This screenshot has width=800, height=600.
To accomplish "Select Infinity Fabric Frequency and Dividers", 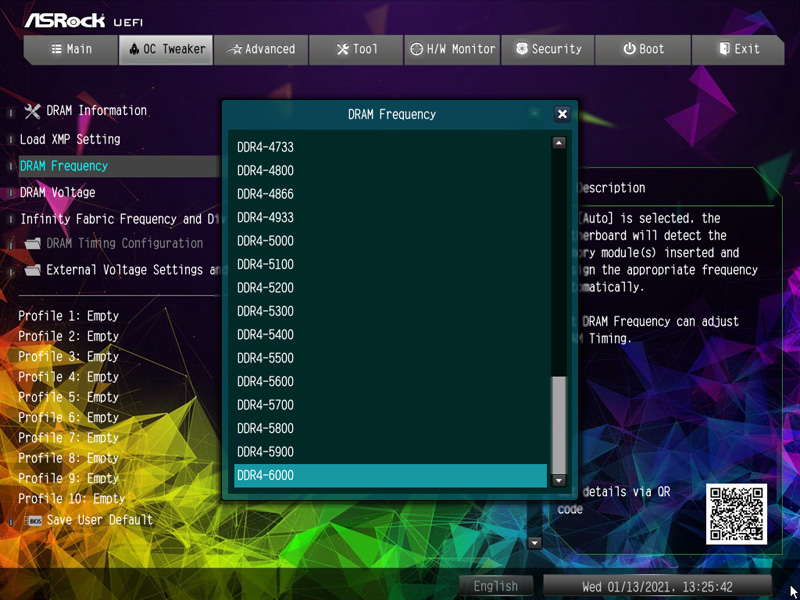I will point(120,219).
